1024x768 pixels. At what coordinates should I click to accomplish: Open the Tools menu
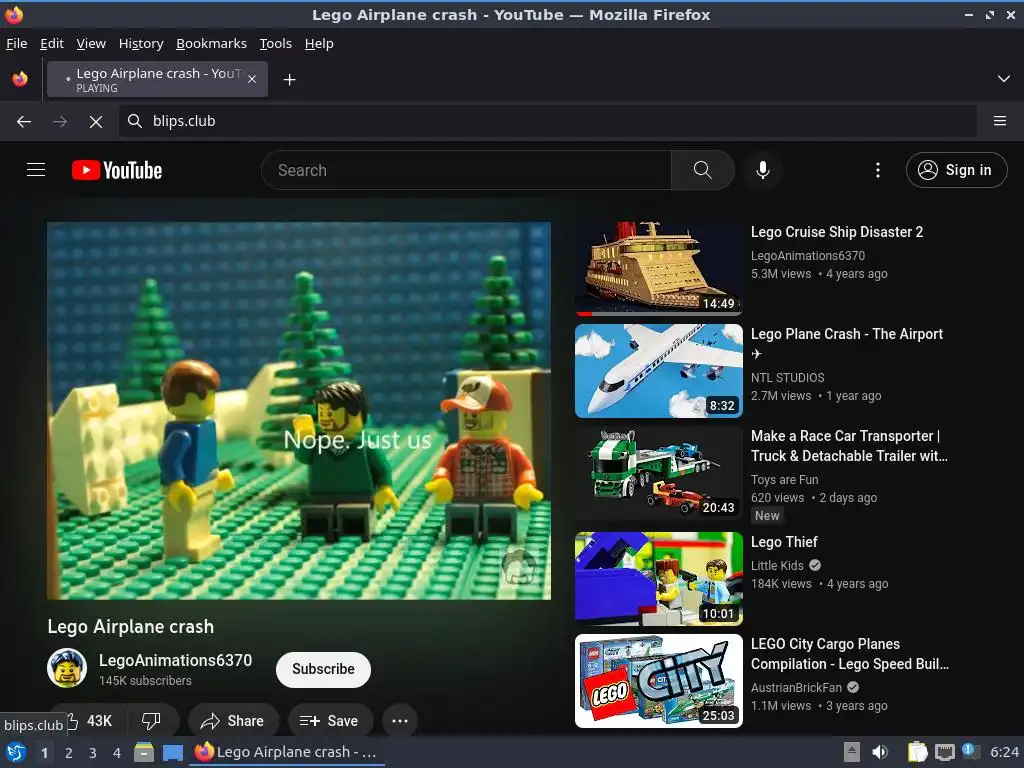(276, 44)
